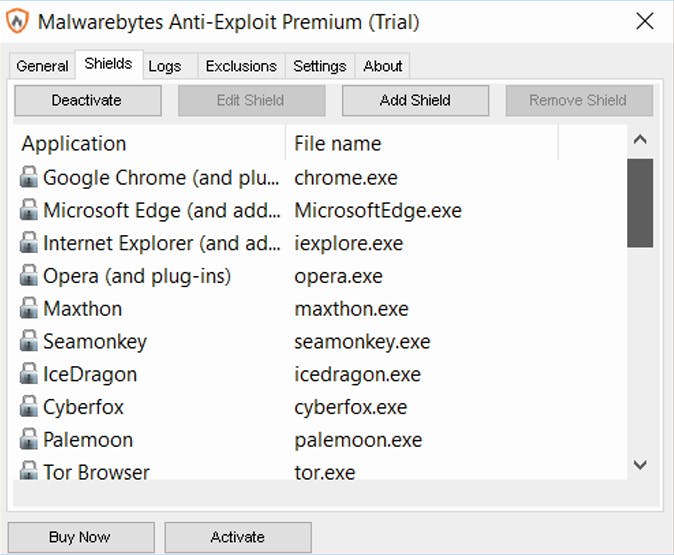The width and height of the screenshot is (674, 555).
Task: Click the lock icon beside Cyberfox
Action: [x=29, y=407]
